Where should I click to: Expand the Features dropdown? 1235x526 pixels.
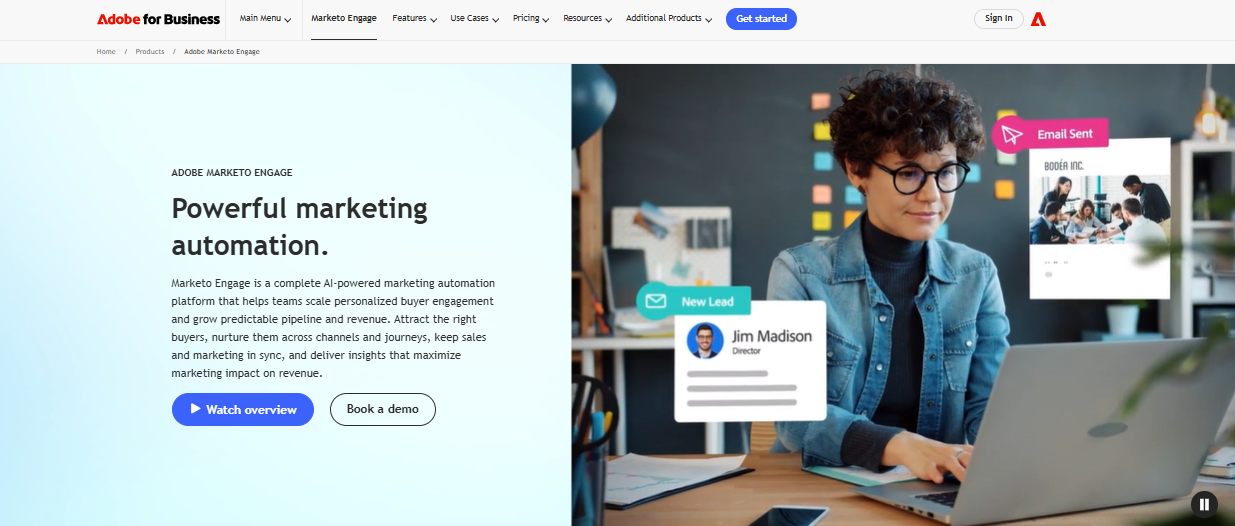click(414, 19)
